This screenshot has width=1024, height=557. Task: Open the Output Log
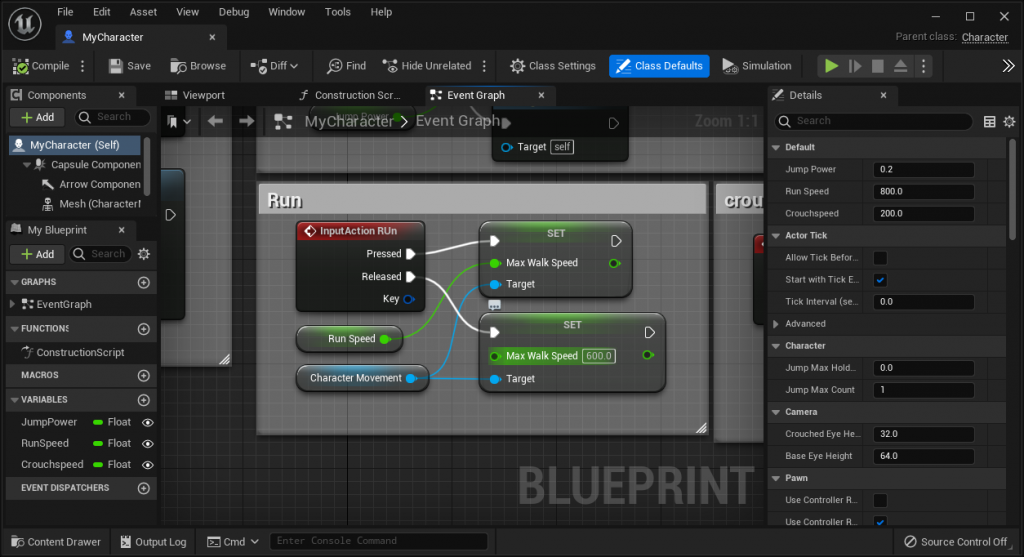[x=153, y=542]
